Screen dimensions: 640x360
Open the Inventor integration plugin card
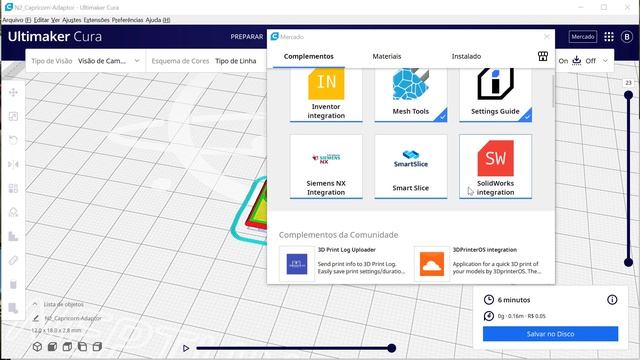click(326, 95)
